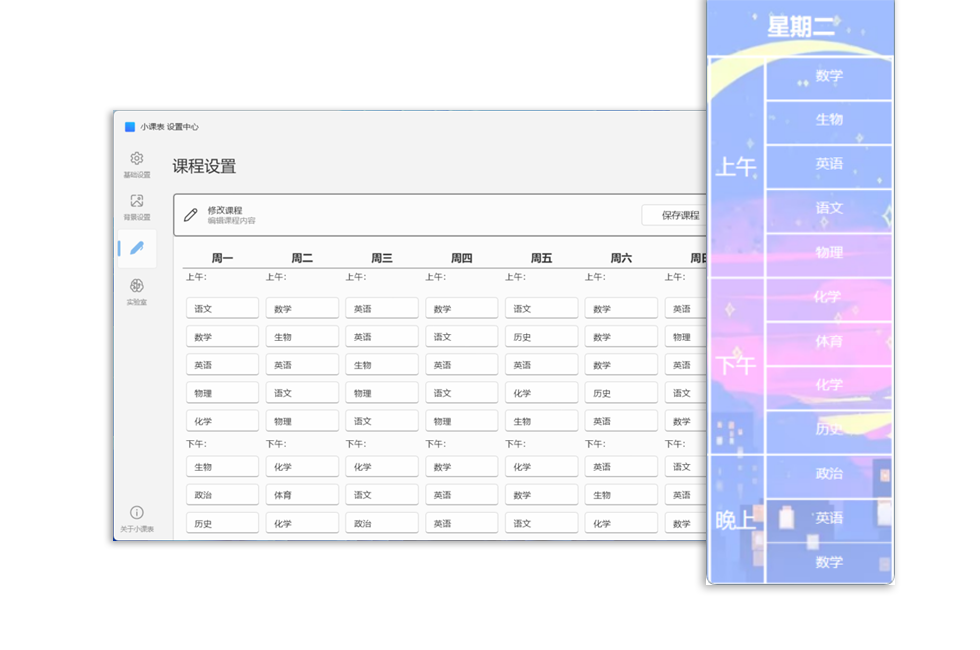Click 政治 field in the 周三 column

pyautogui.click(x=381, y=523)
